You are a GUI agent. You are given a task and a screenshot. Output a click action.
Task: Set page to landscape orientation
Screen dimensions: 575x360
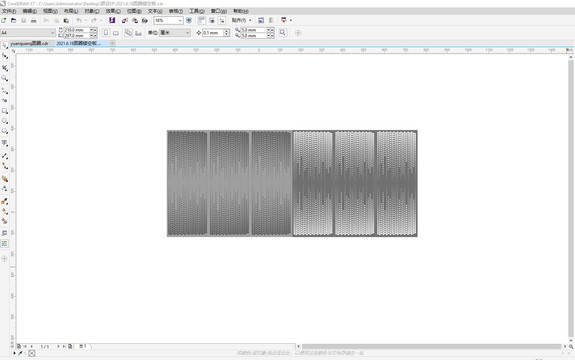(x=116, y=33)
